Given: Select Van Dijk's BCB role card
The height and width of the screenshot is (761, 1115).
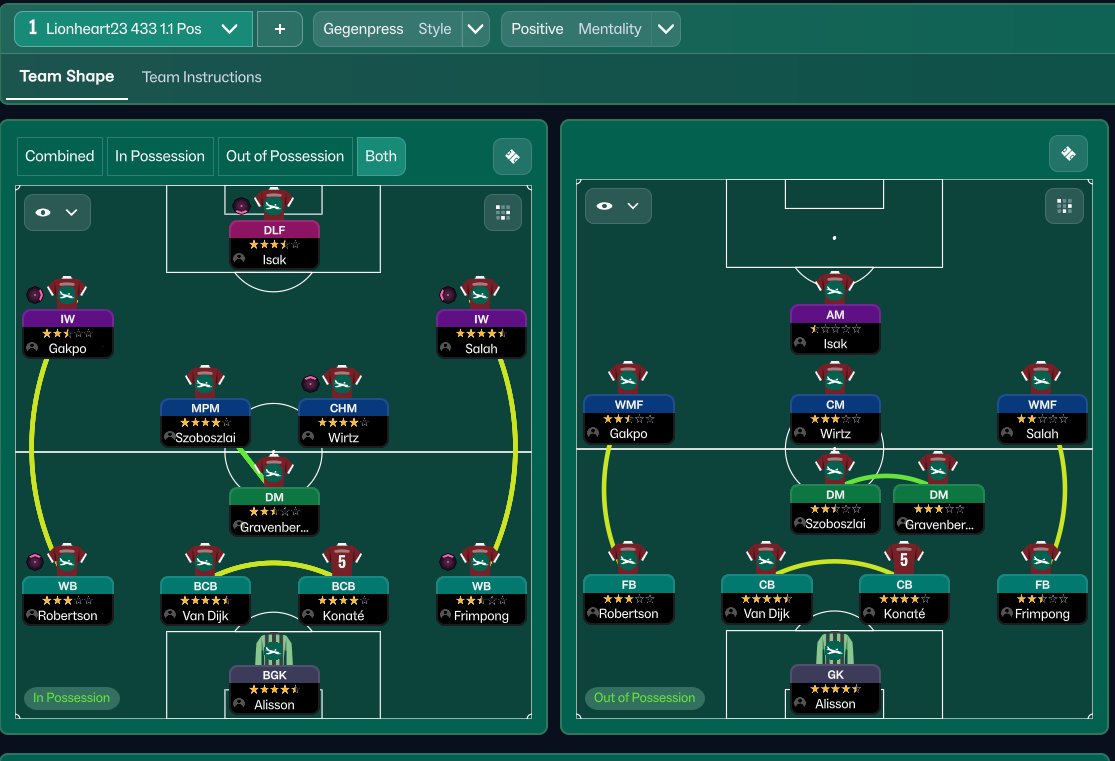Looking at the screenshot, I should point(206,600).
